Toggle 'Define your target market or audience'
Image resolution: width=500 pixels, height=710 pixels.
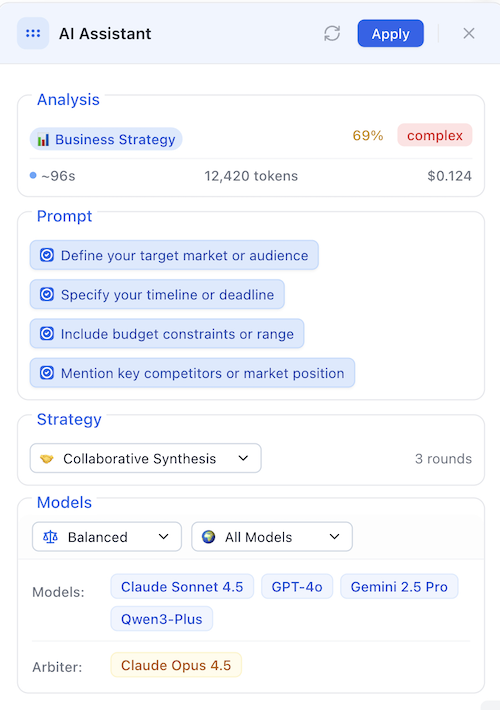click(x=174, y=255)
